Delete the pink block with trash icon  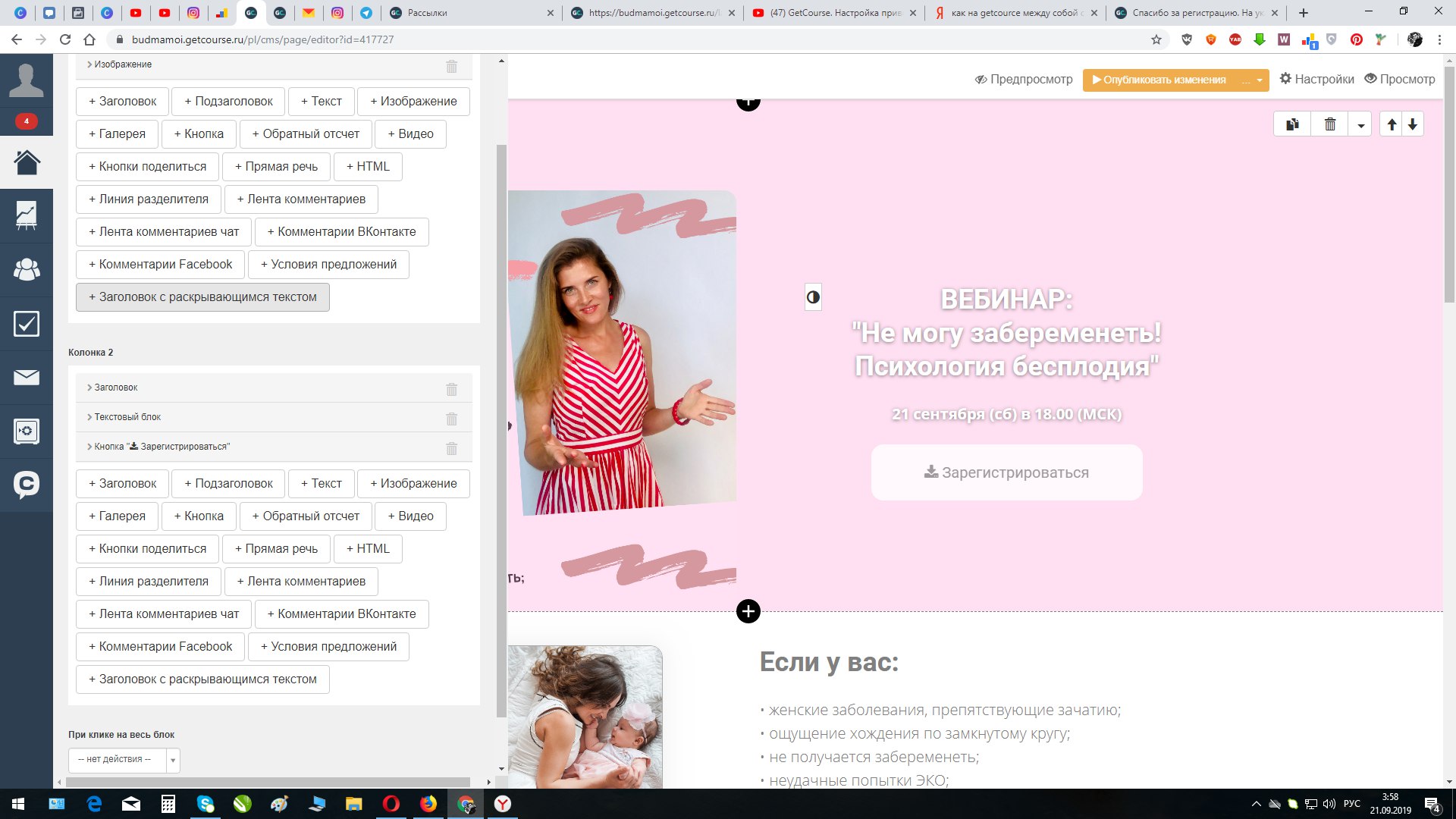[x=1330, y=124]
